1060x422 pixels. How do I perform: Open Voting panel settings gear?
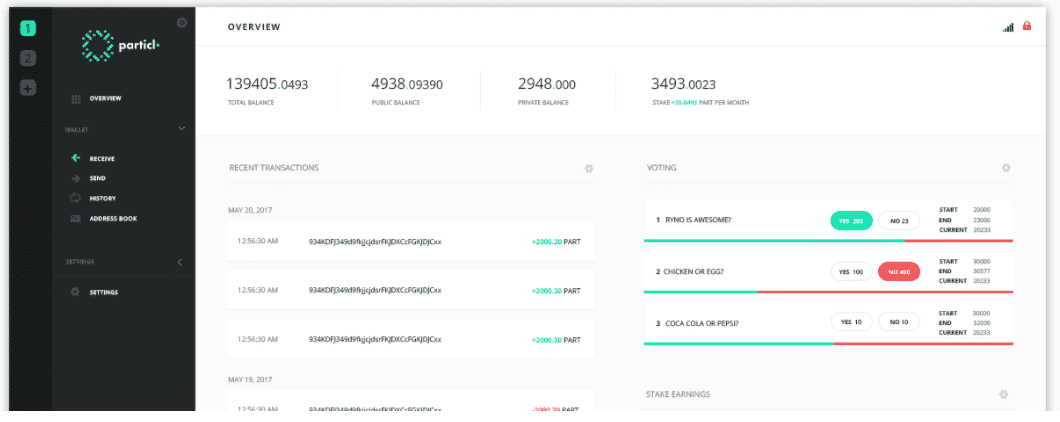point(1006,168)
